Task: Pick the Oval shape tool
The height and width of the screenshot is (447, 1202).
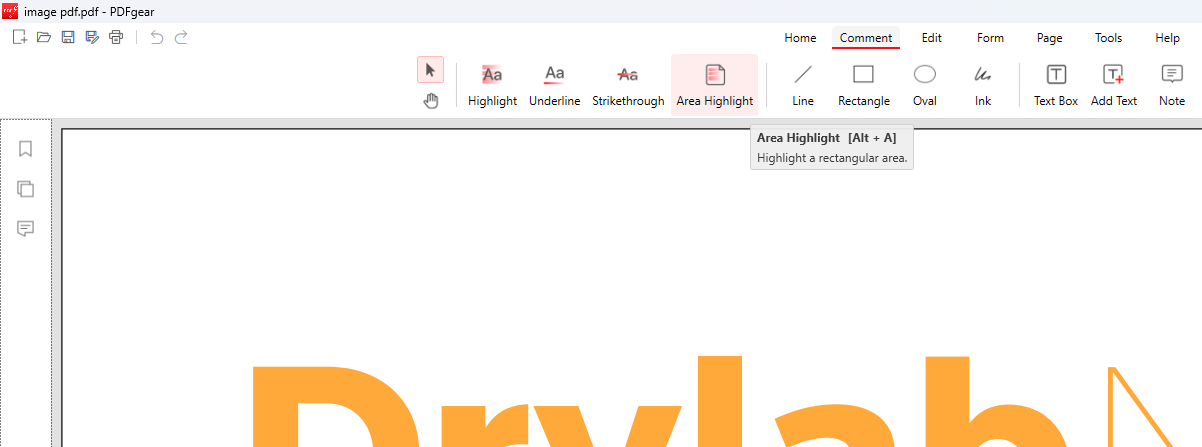Action: pyautogui.click(x=925, y=86)
